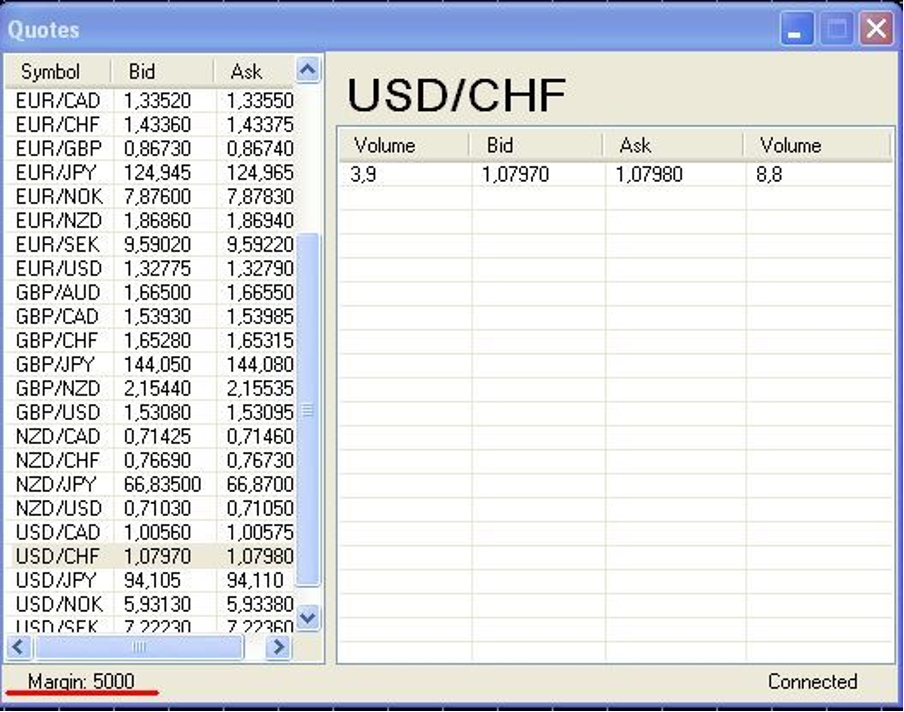Click the left horizontal scroll arrow
This screenshot has height=712, width=904.
(x=18, y=647)
